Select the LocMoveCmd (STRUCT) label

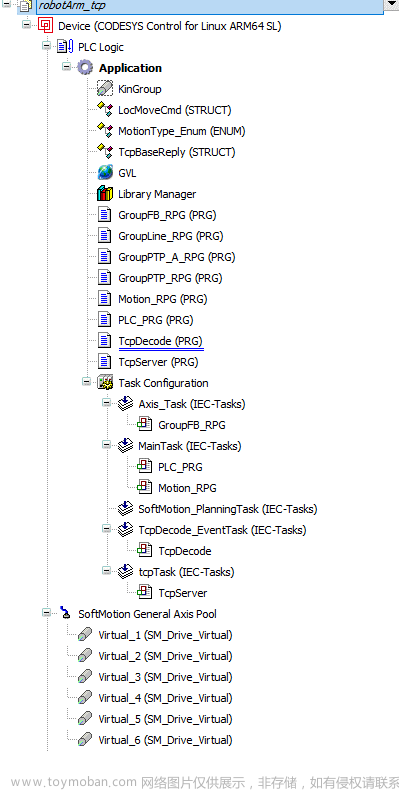pos(175,110)
